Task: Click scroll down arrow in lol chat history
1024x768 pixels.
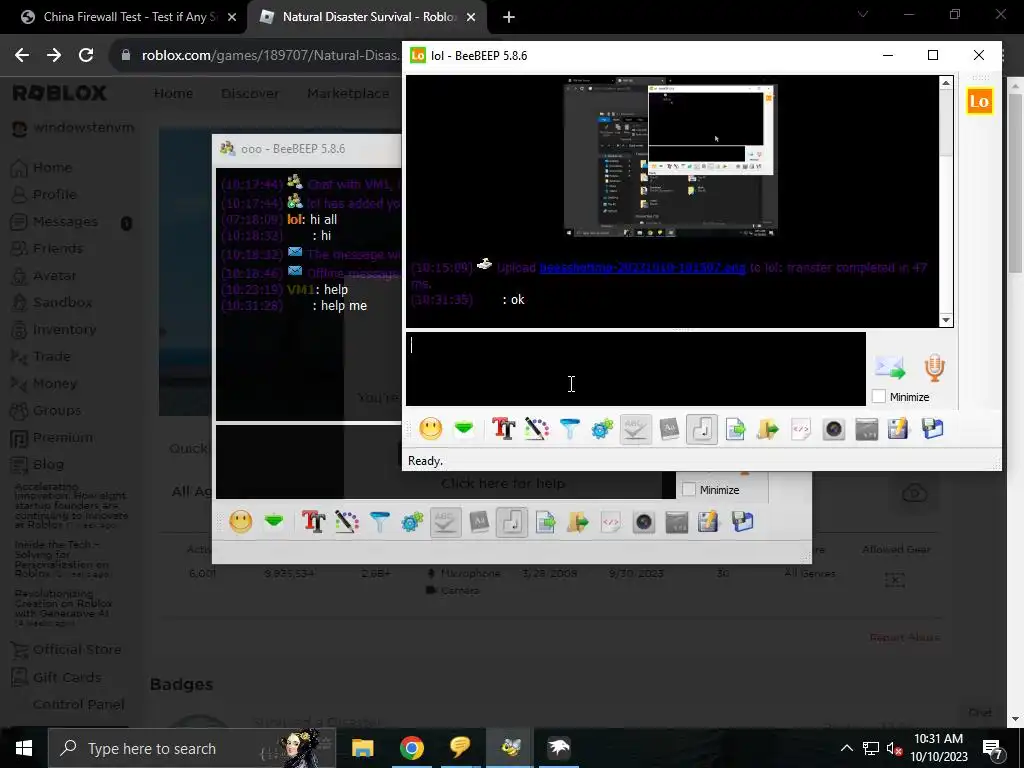Action: click(x=946, y=320)
